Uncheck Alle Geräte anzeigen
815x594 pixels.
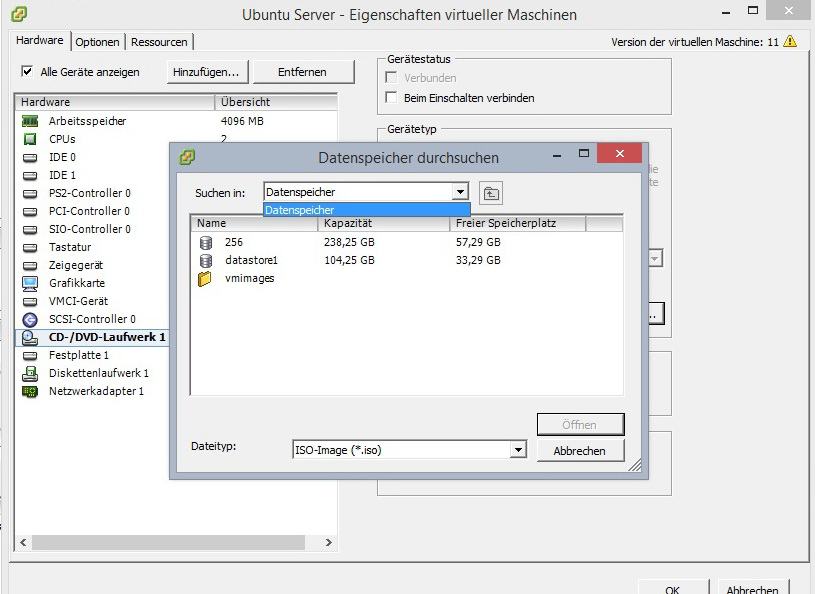click(x=27, y=71)
